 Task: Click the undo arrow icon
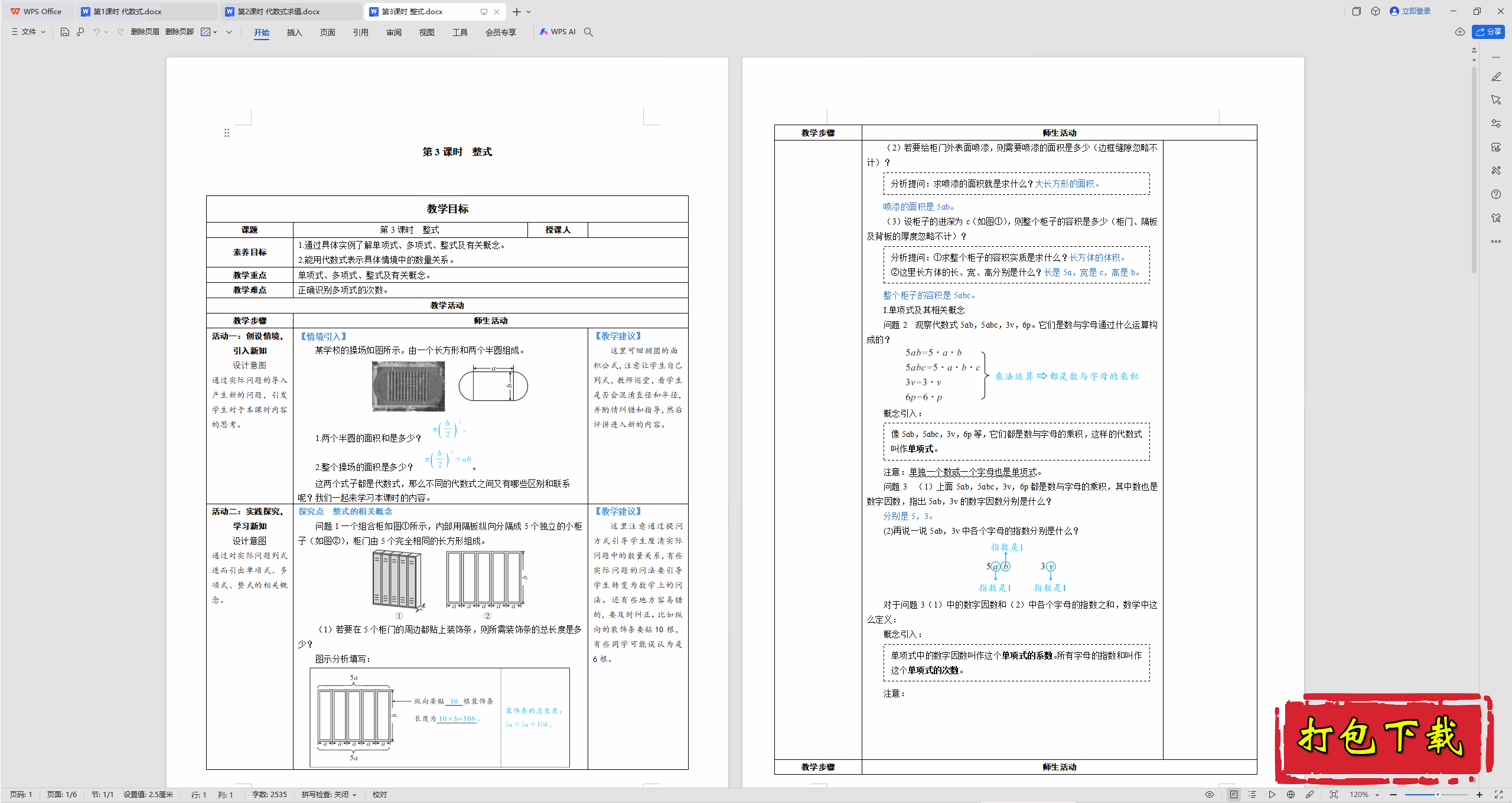[x=96, y=32]
